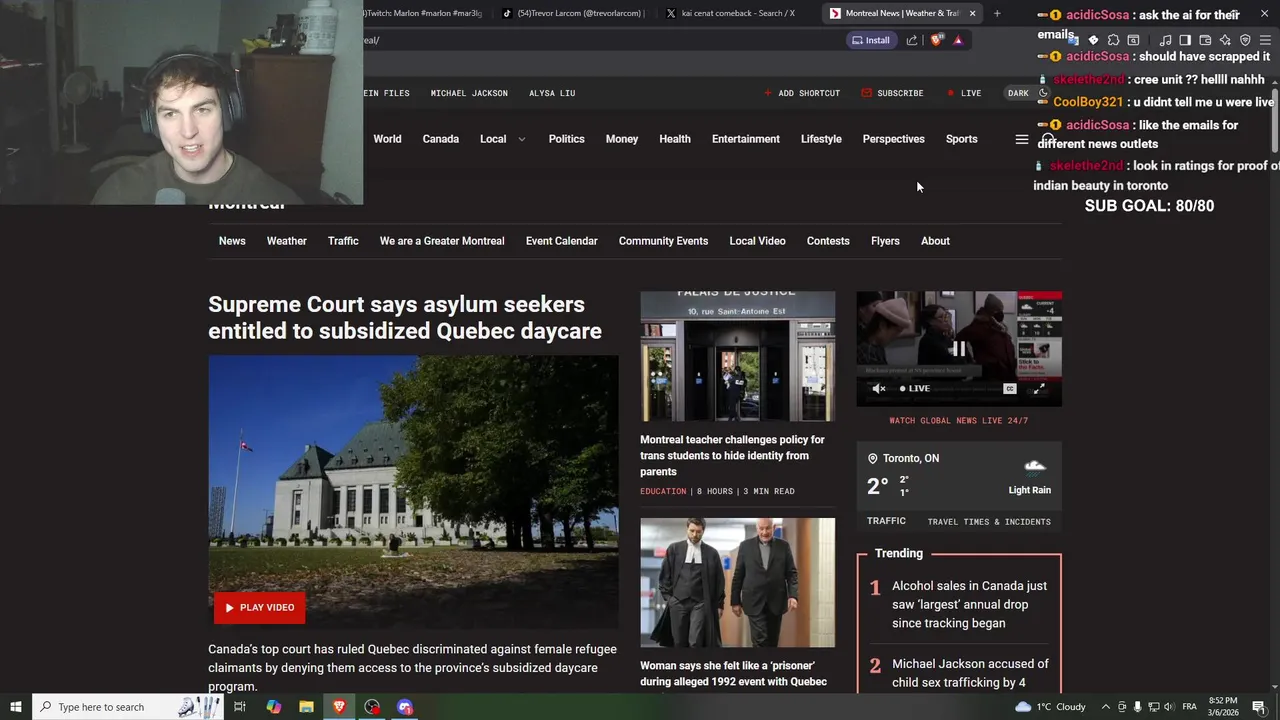Open the Leo AI sparkle icon
This screenshot has height=720, width=1280.
[x=1225, y=40]
